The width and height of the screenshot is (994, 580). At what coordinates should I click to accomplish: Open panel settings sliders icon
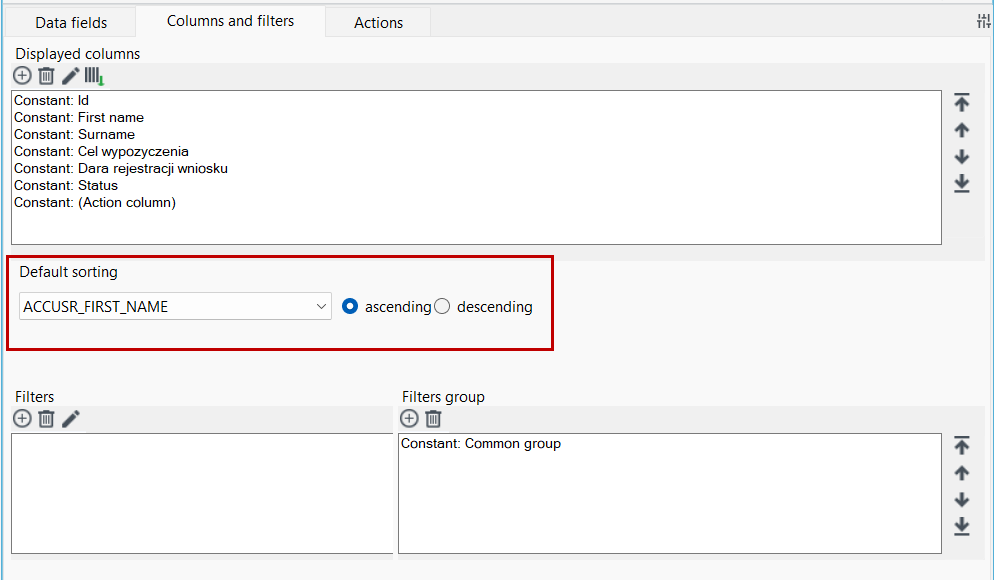tap(983, 22)
